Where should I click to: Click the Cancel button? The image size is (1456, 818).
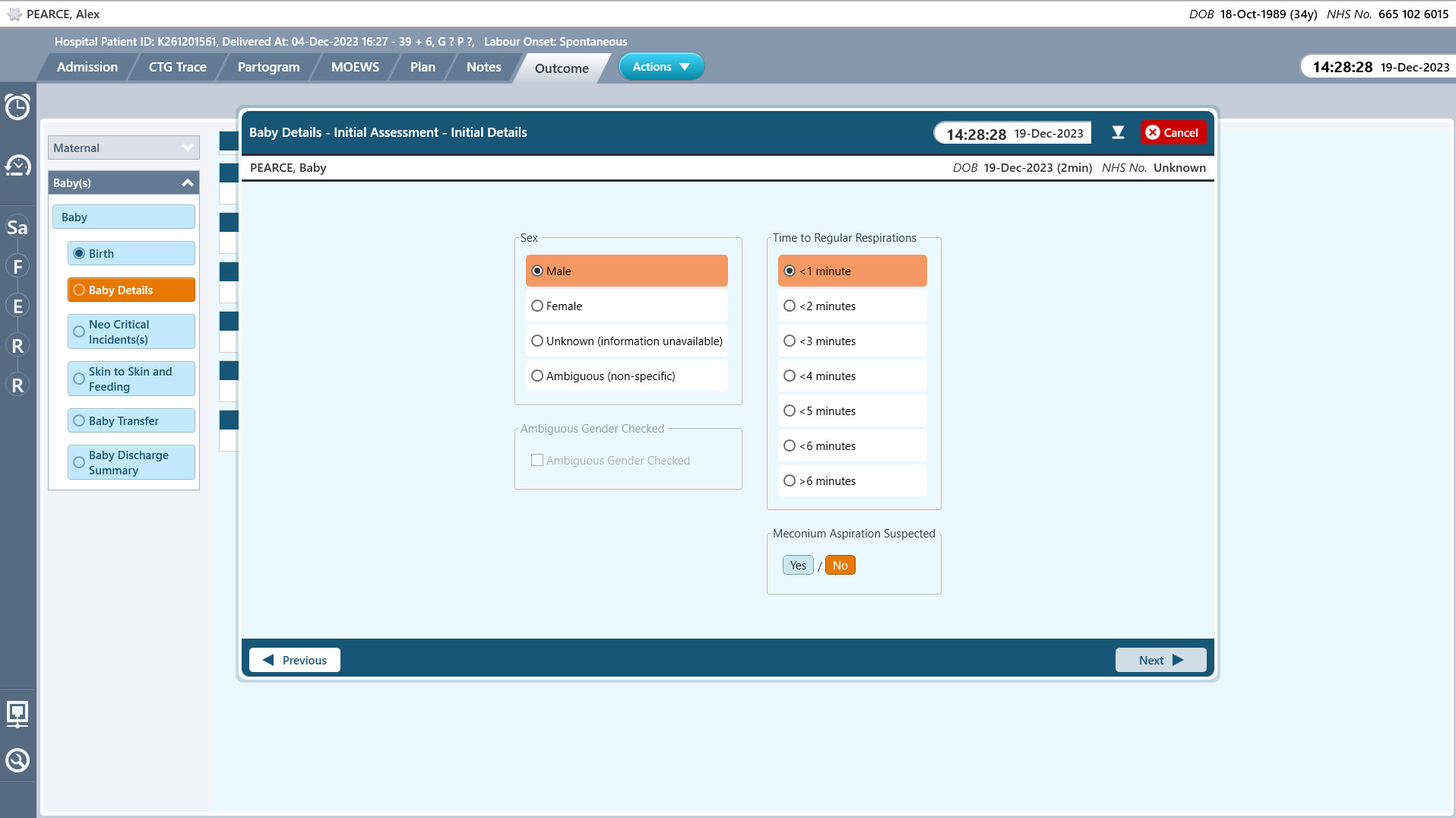pos(1173,132)
